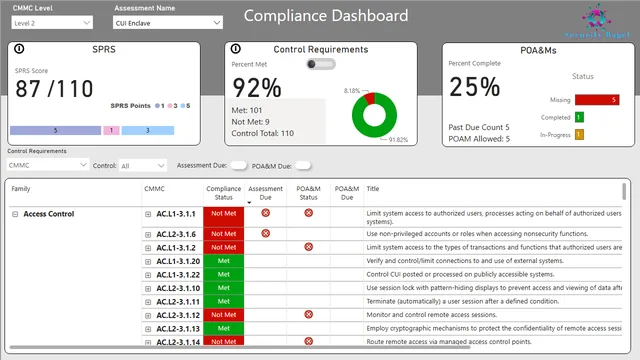Image resolution: width=640 pixels, height=360 pixels.
Task: Expand the AC.L2-3.1.11 row
Action: [148, 302]
